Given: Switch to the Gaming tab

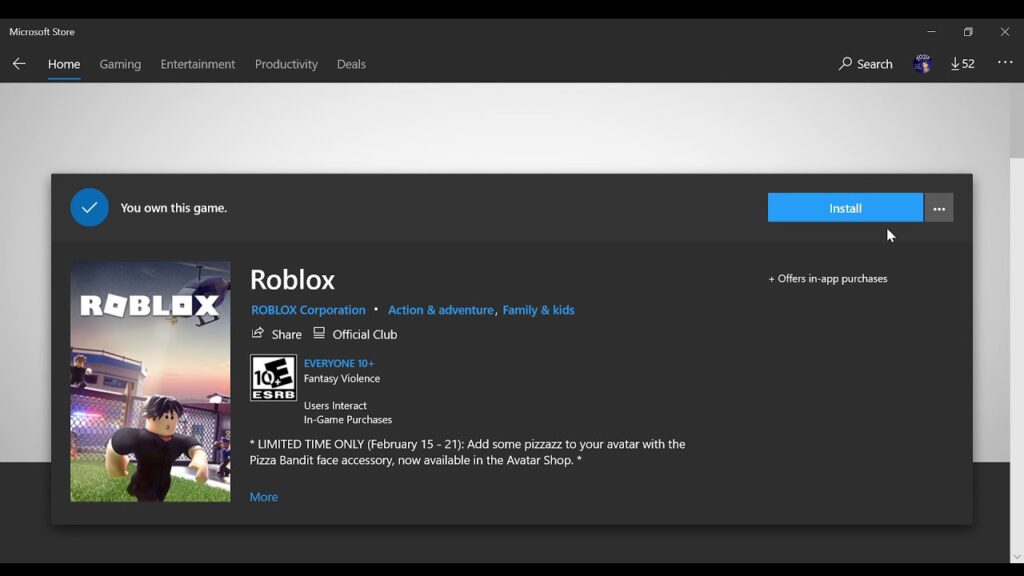Looking at the screenshot, I should tap(120, 63).
